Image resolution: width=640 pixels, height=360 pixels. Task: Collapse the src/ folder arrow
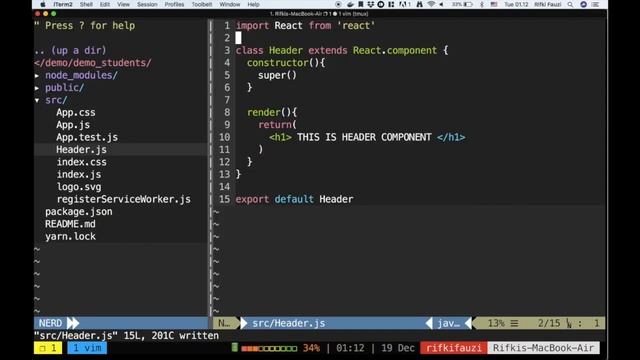tap(37, 100)
